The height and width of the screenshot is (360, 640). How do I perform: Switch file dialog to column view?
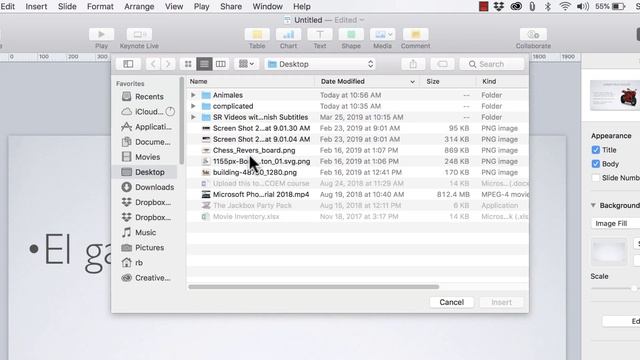coord(220,64)
